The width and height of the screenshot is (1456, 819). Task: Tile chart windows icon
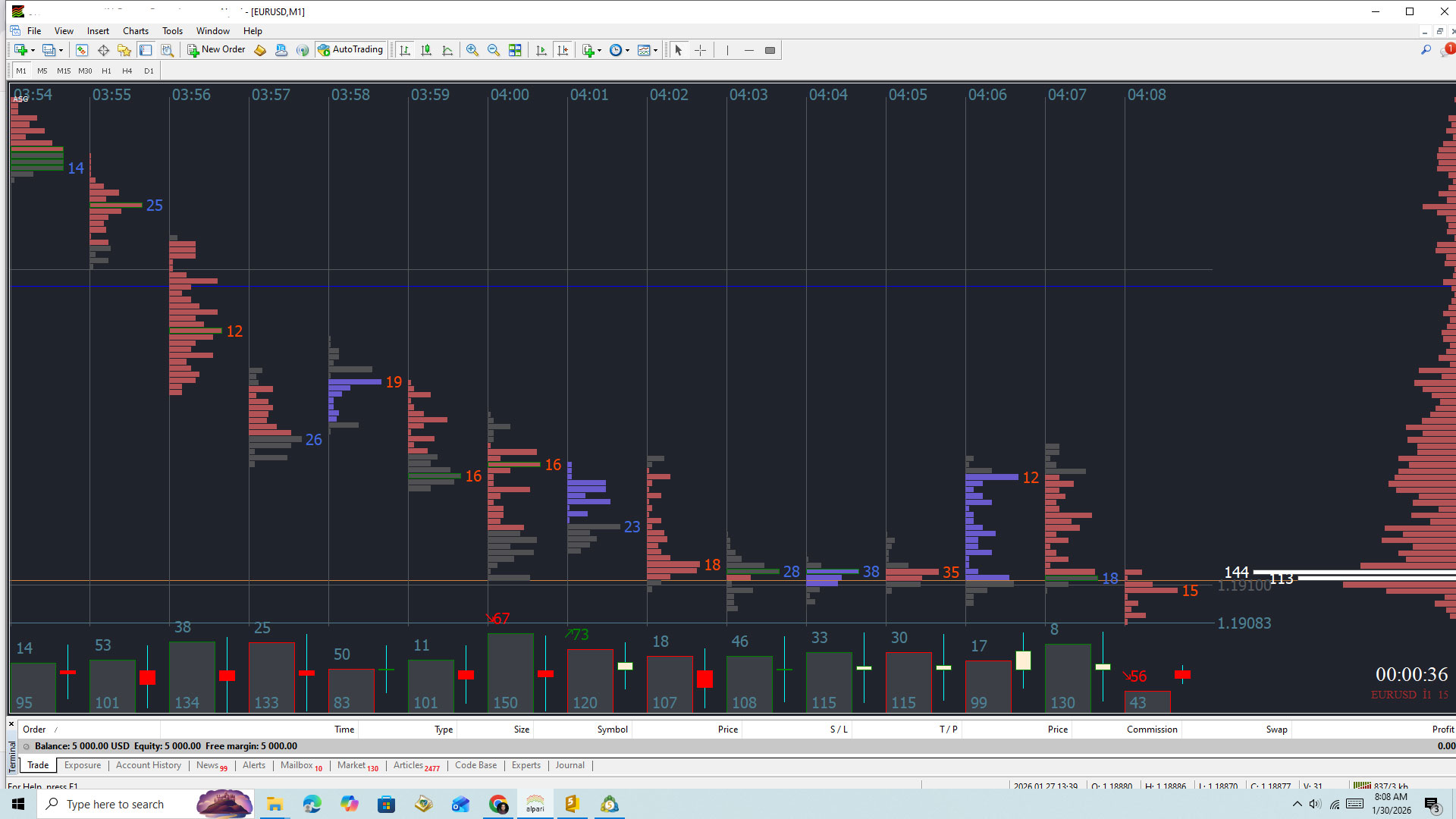click(515, 50)
